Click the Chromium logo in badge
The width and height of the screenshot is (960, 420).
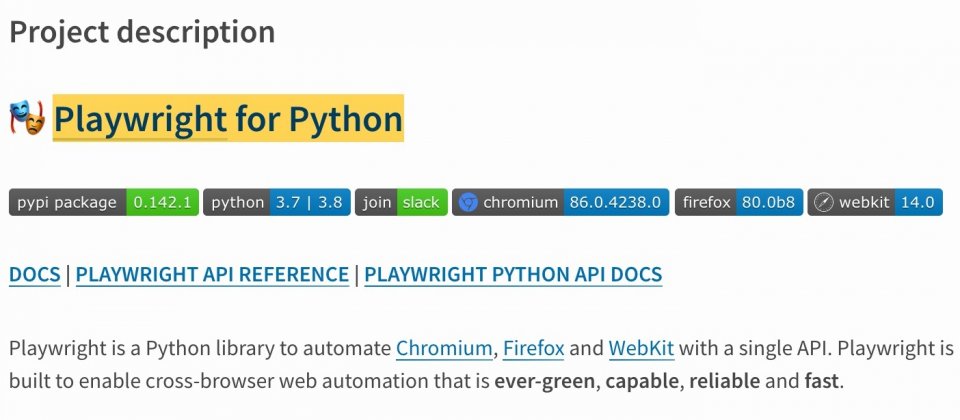tap(468, 202)
